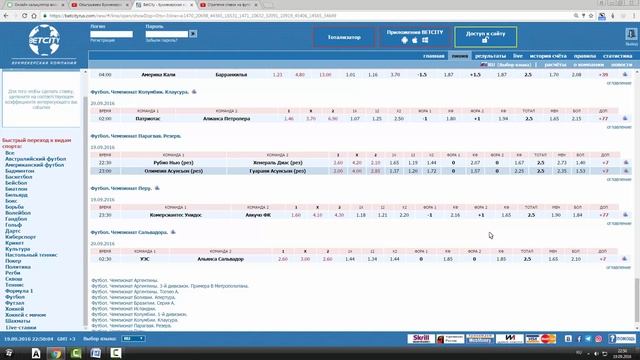The image size is (640, 360).
Task: Click the Russian flag language icon in sub-menu
Action: pos(484,64)
